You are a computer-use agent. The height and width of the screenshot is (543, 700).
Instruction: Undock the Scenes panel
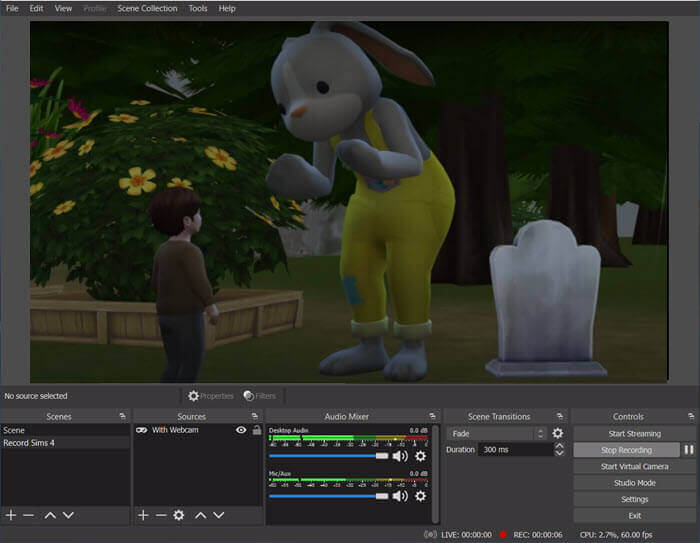coord(122,416)
